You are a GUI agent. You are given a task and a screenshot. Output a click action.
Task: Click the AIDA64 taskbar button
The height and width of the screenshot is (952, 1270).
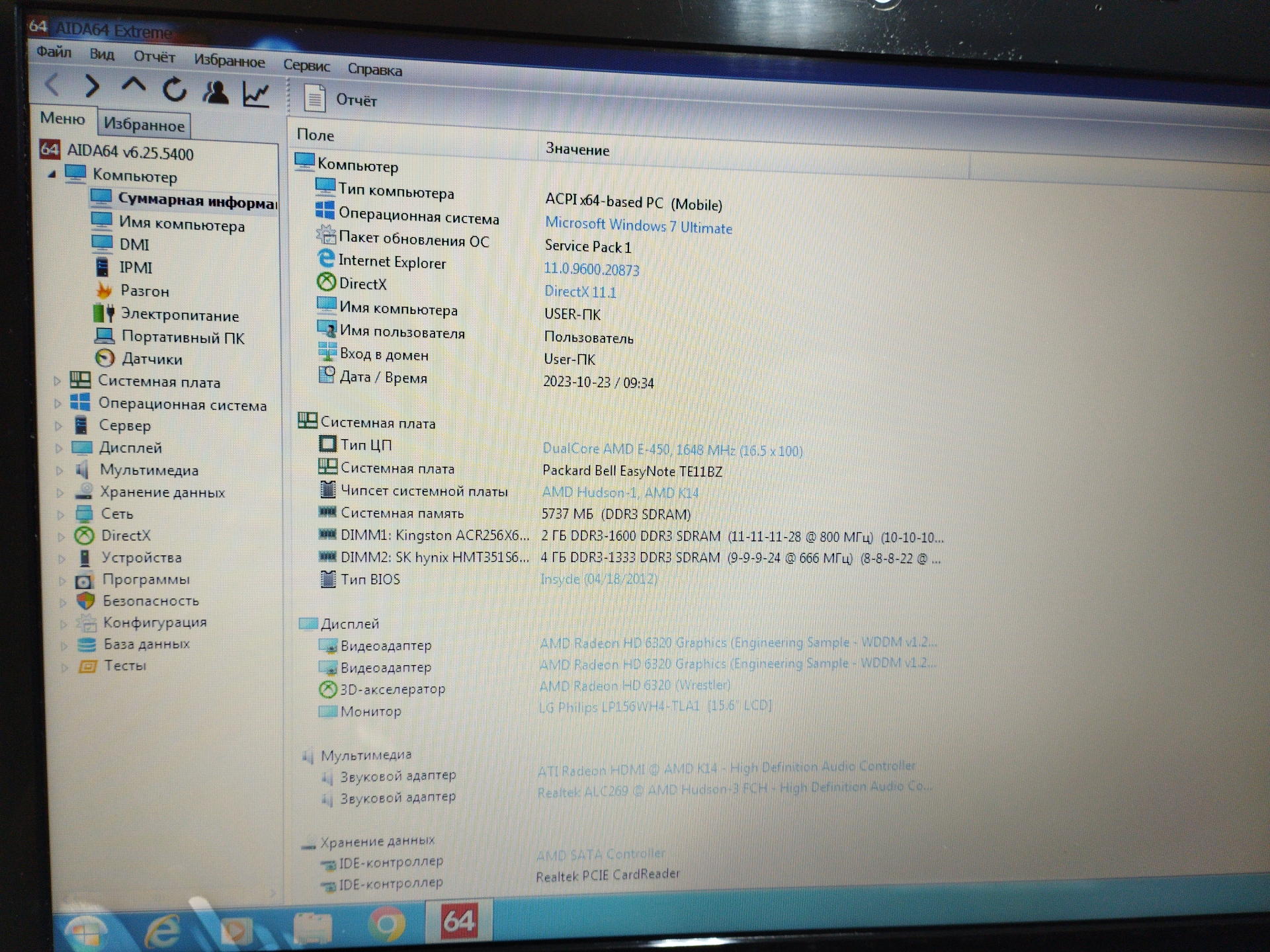click(x=459, y=920)
